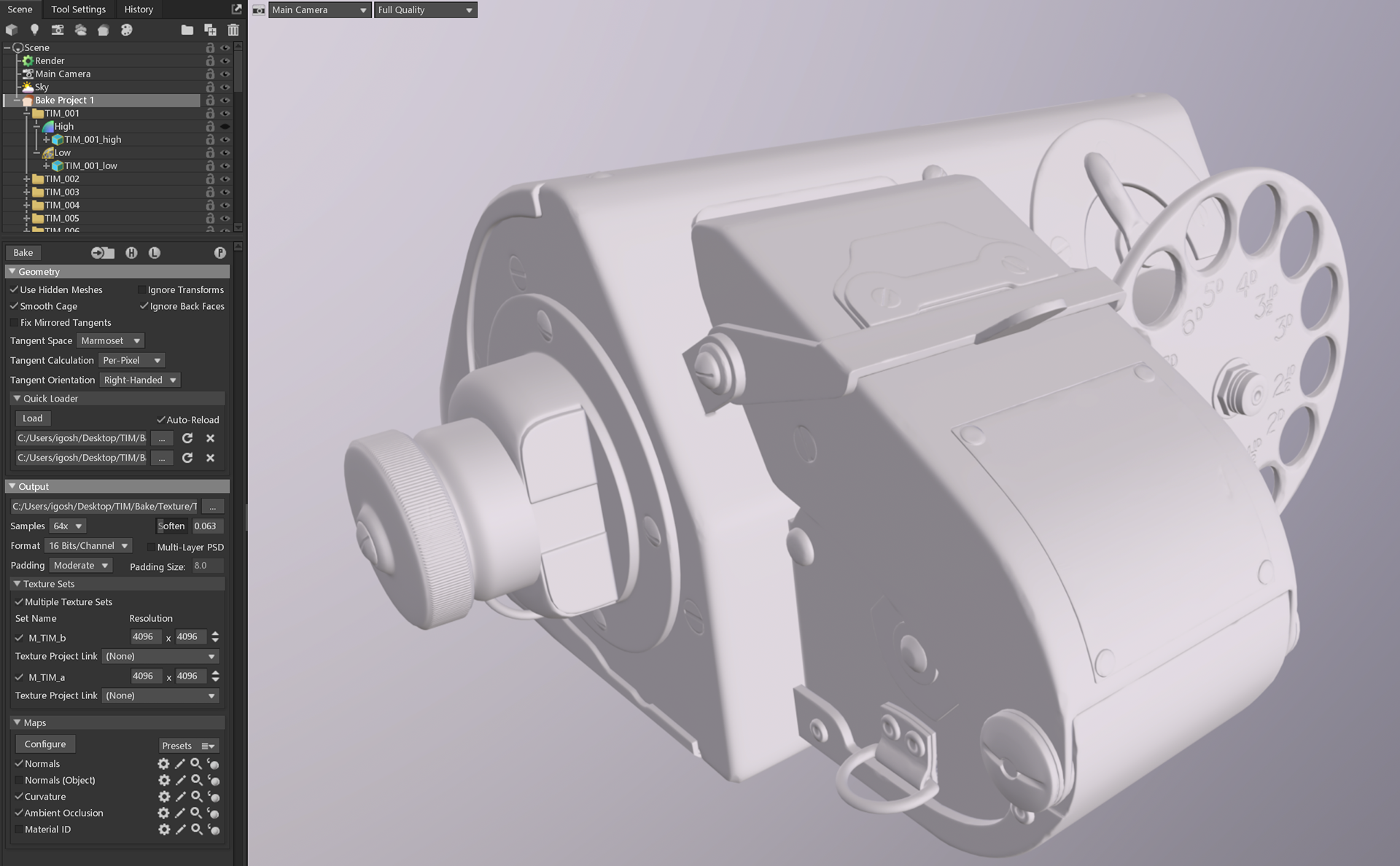The width and height of the screenshot is (1400, 866).
Task: Open the History tab
Action: pyautogui.click(x=139, y=9)
